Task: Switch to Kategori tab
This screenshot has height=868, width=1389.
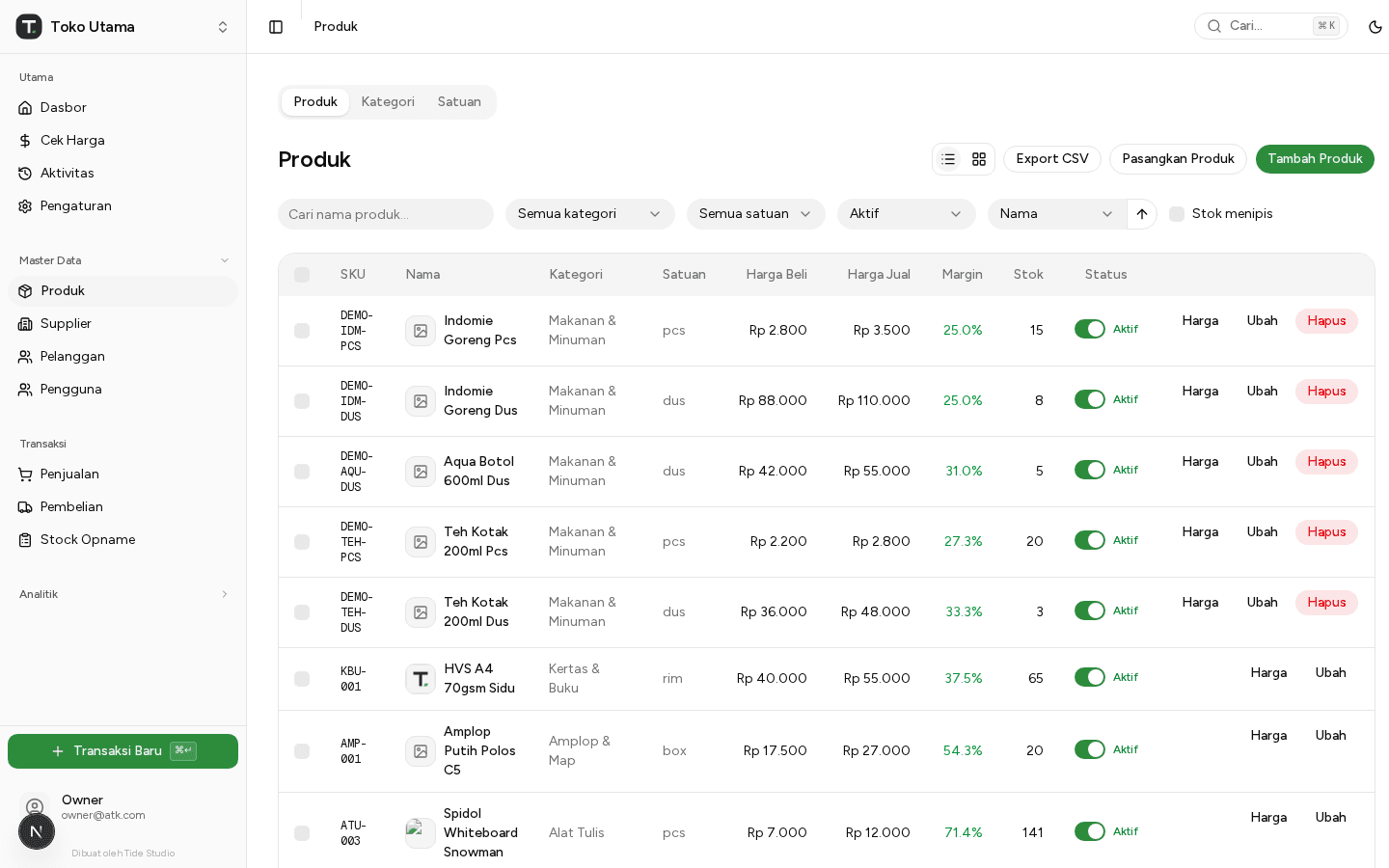Action: click(388, 102)
